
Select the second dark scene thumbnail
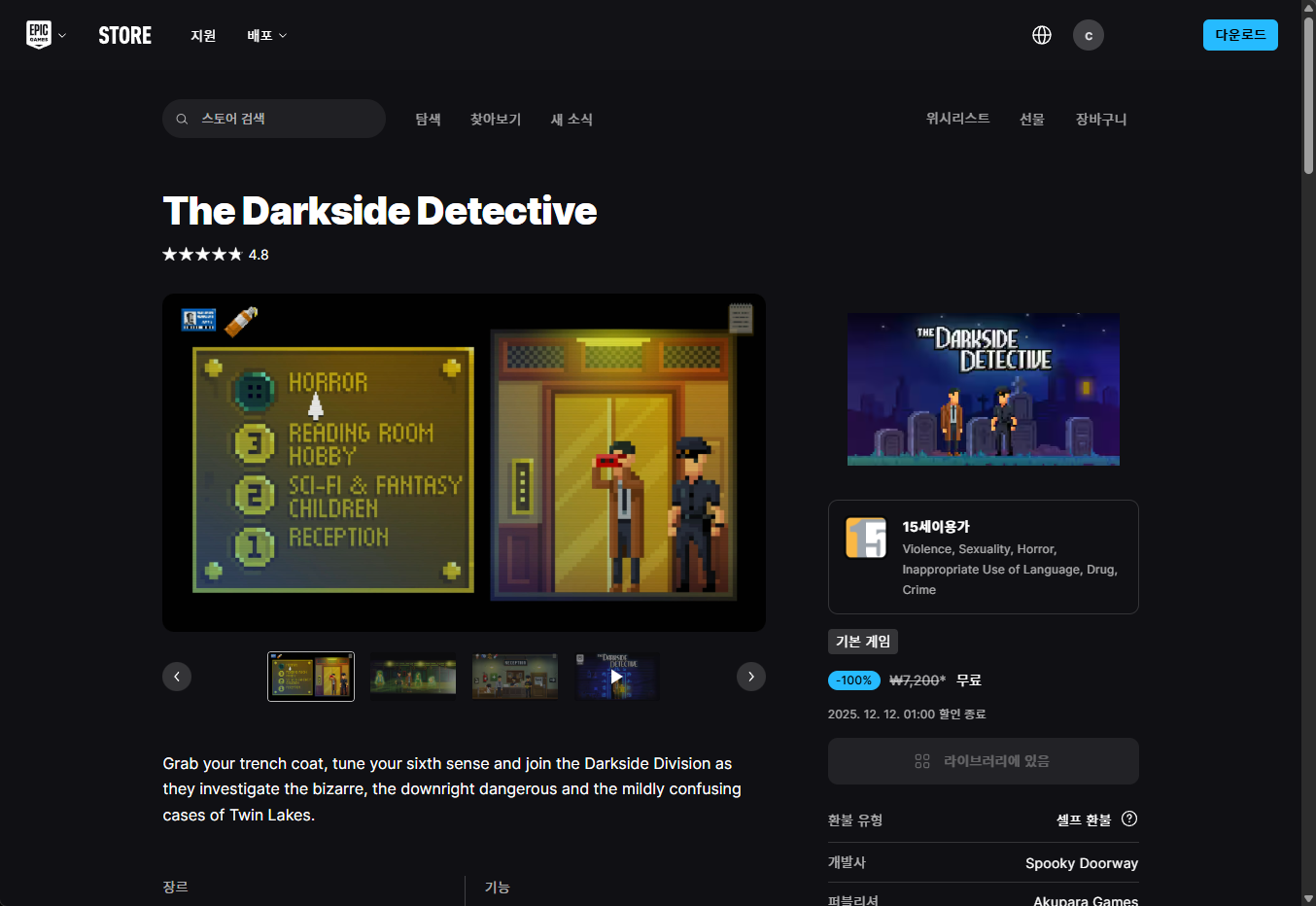413,677
